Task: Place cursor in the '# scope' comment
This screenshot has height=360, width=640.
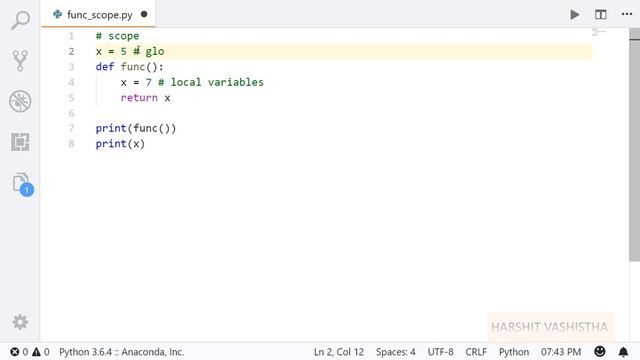Action: 118,36
